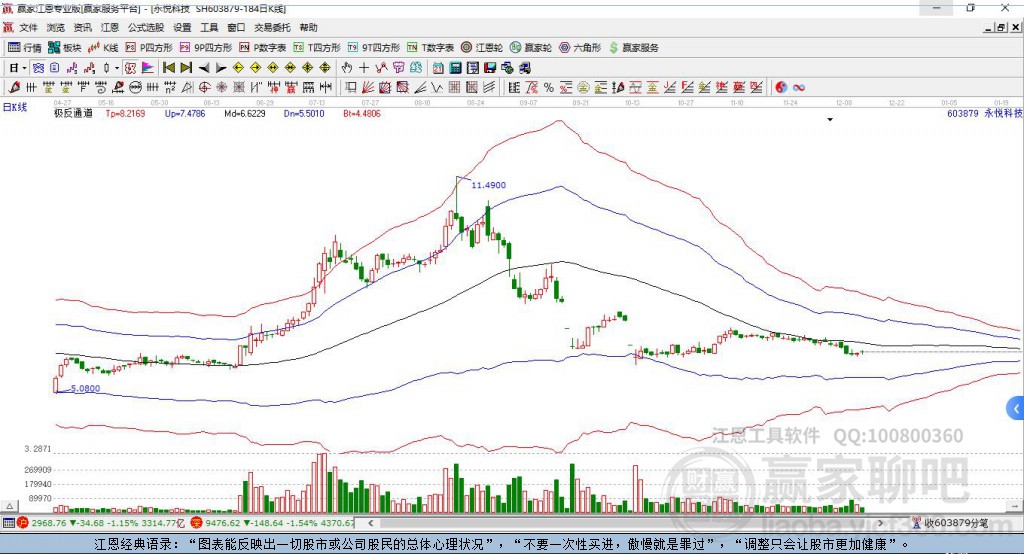The height and width of the screenshot is (554, 1024).
Task: Select the crosshair cursor tool
Action: pos(364,68)
